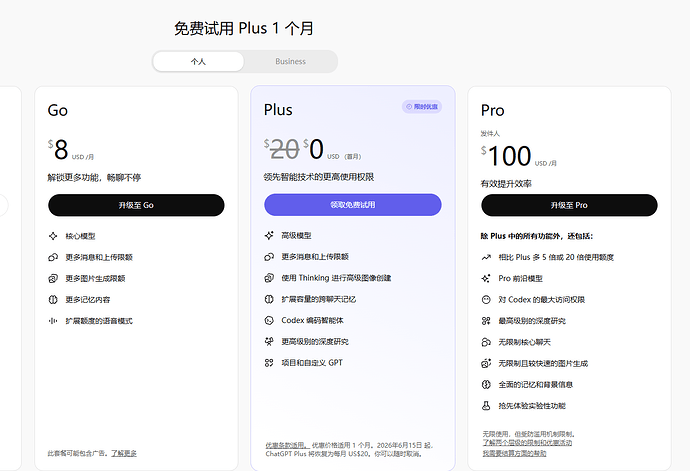Click the text 有效提升效率
This screenshot has width=690, height=471.
[x=506, y=184]
